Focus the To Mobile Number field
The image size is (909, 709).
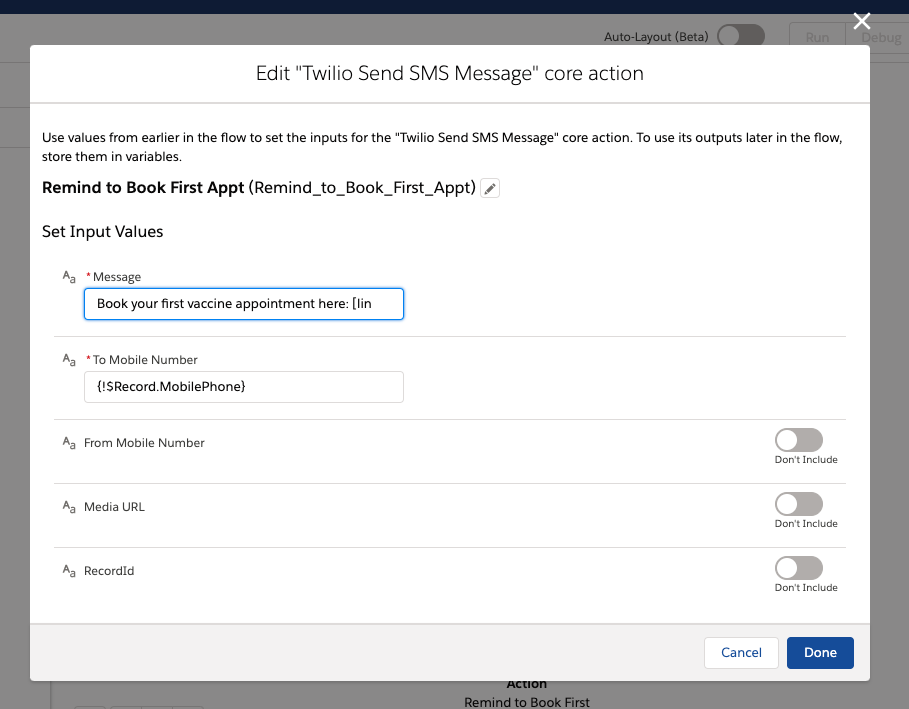[243, 387]
